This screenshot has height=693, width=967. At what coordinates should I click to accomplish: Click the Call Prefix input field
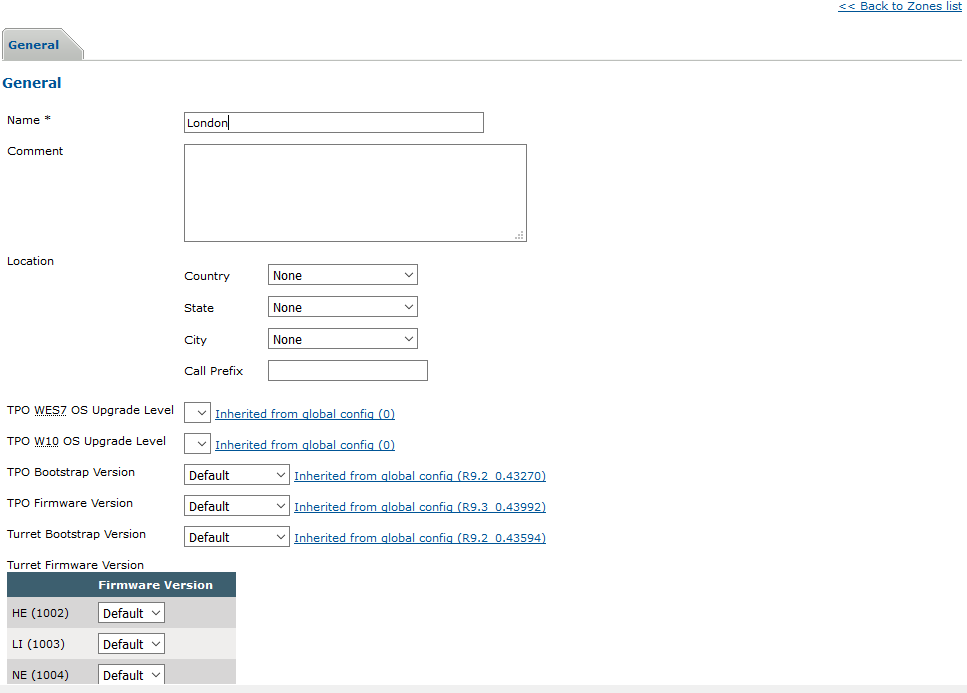click(x=347, y=371)
